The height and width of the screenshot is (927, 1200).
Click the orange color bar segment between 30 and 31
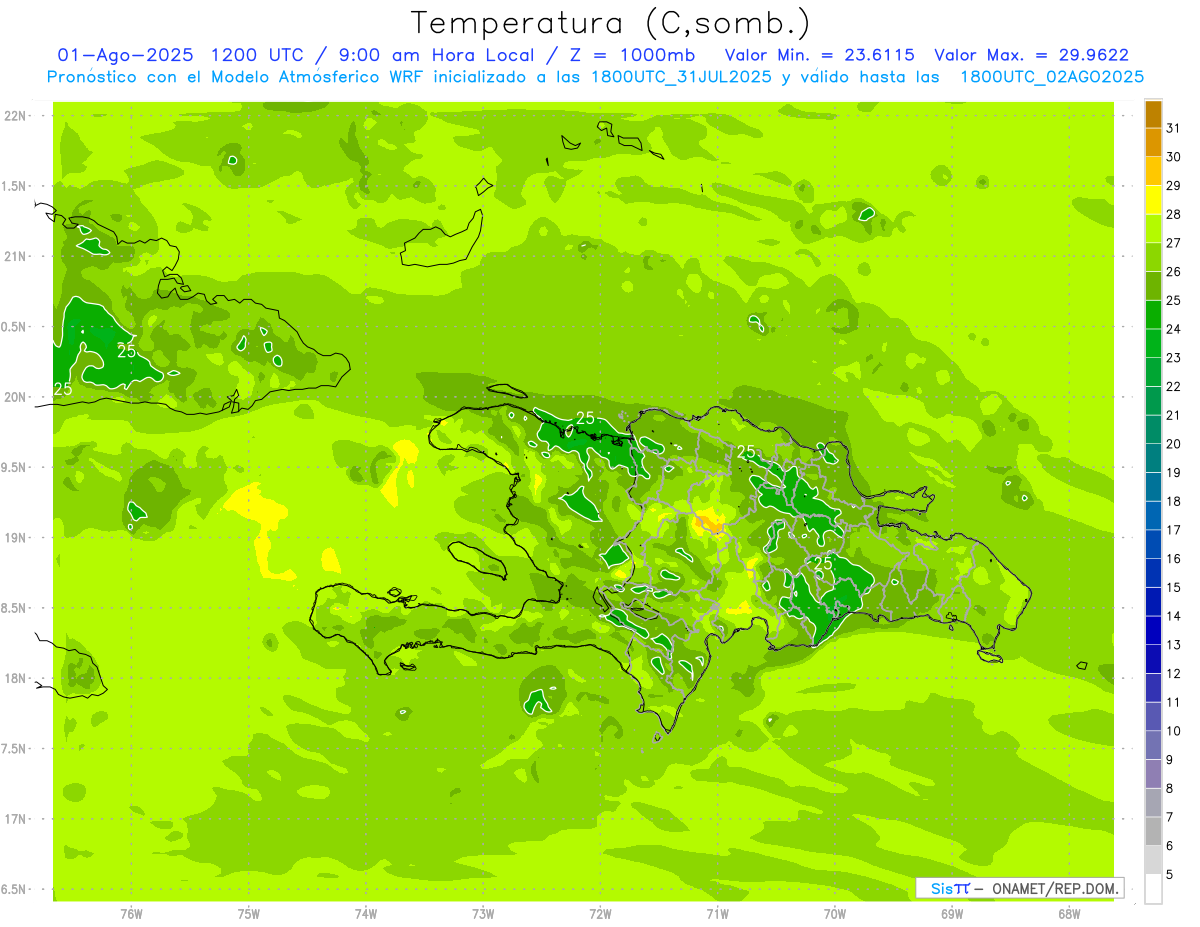(x=1153, y=142)
